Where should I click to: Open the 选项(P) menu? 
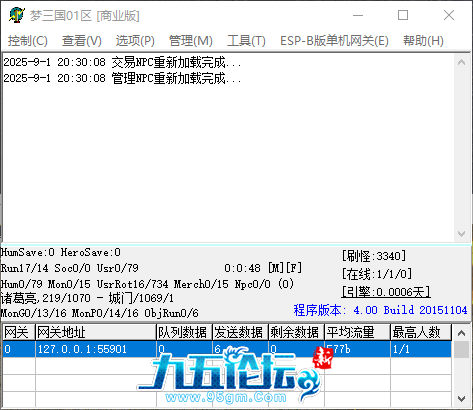click(x=135, y=41)
